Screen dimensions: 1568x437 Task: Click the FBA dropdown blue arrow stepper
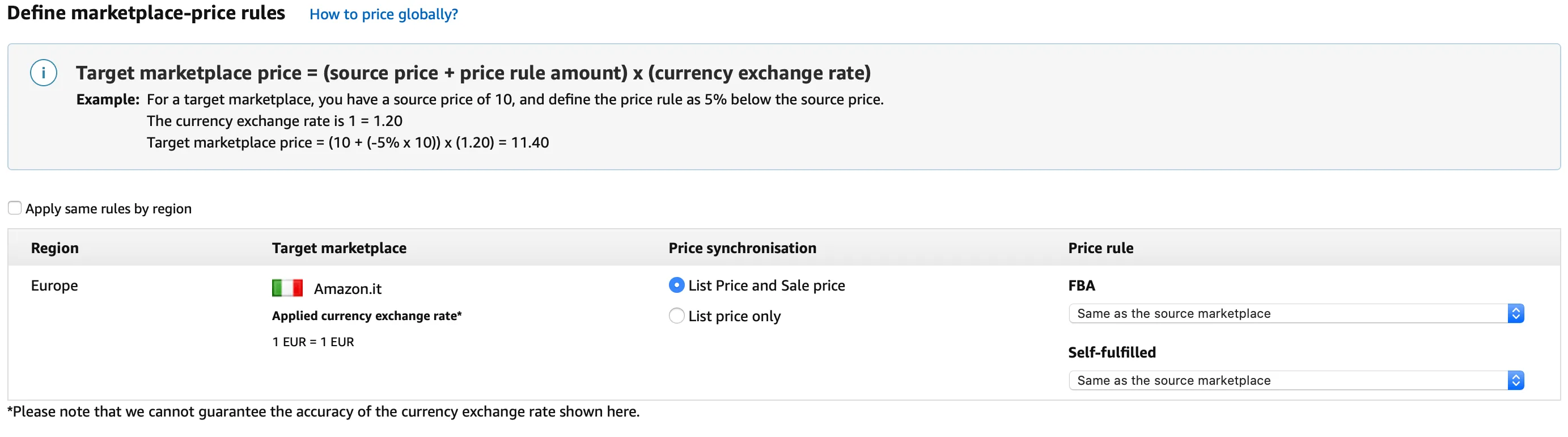[1516, 313]
